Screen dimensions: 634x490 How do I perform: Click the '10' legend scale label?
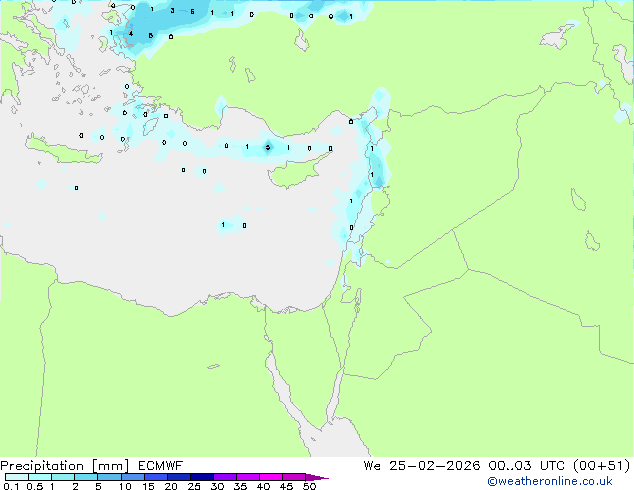pos(125,486)
